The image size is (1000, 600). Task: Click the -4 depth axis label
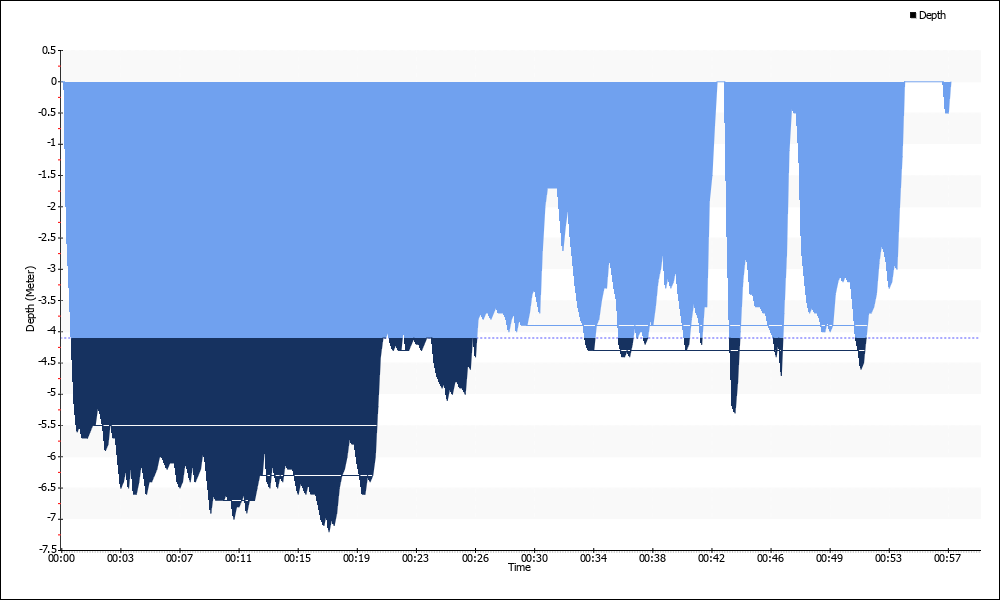[51, 331]
